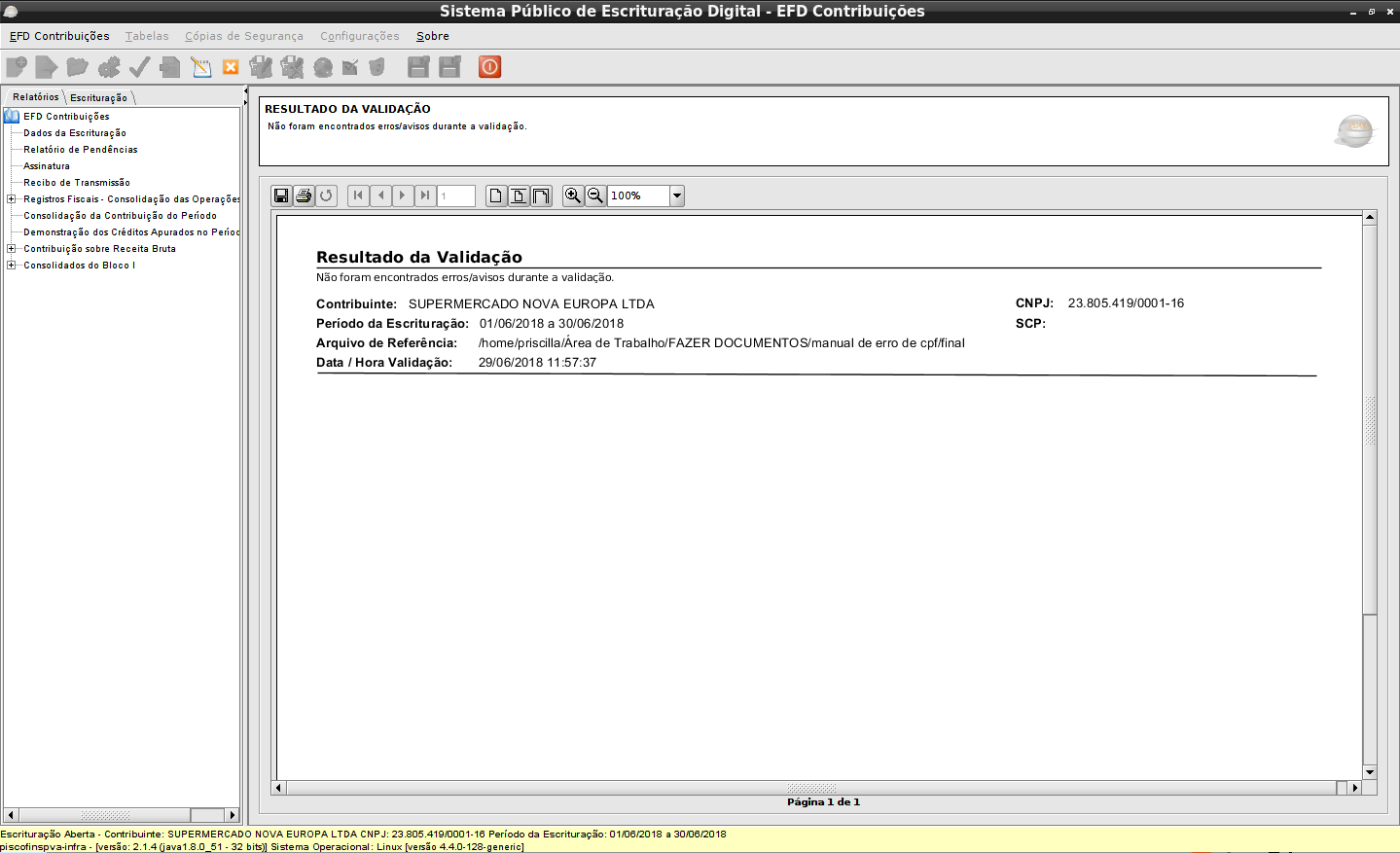
Task: Open Relatório de Pendências in the tree
Action: [81, 150]
